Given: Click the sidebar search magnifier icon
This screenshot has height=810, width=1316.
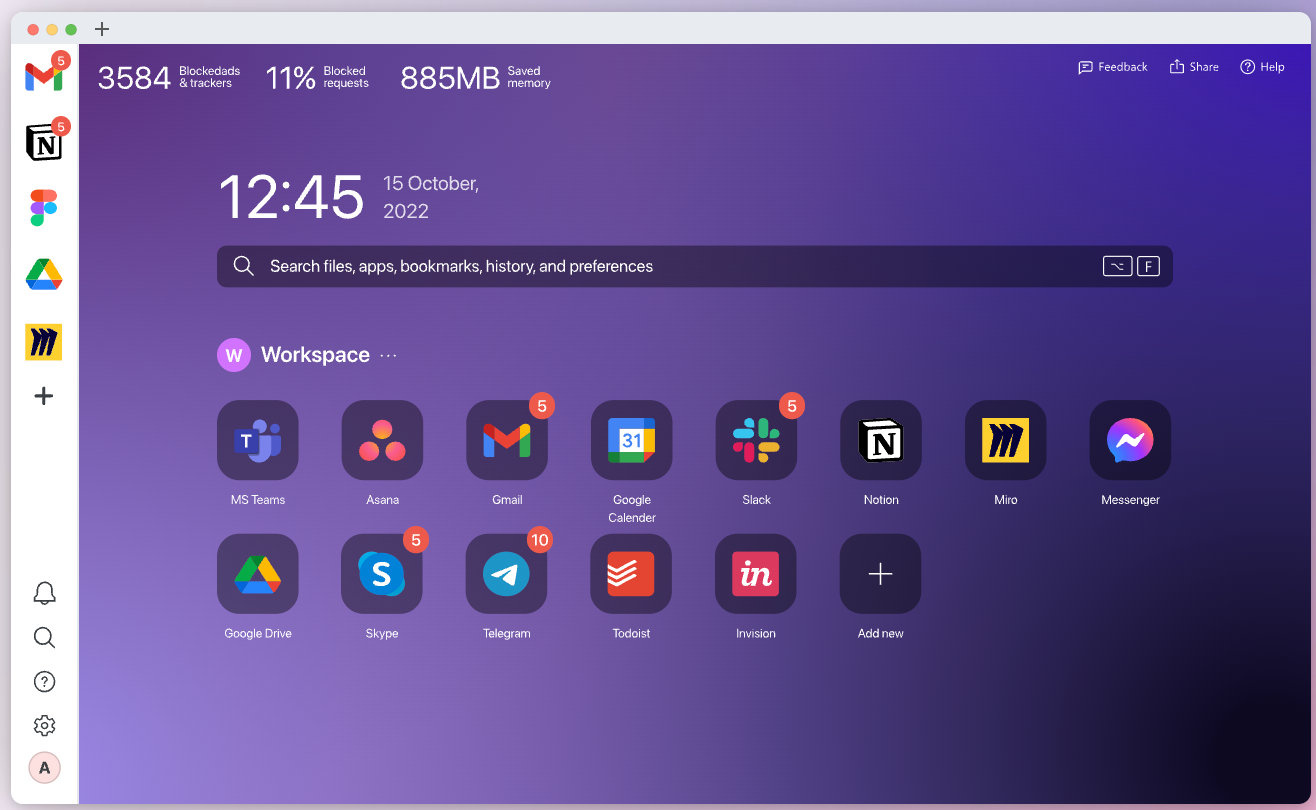Looking at the screenshot, I should coord(44,638).
